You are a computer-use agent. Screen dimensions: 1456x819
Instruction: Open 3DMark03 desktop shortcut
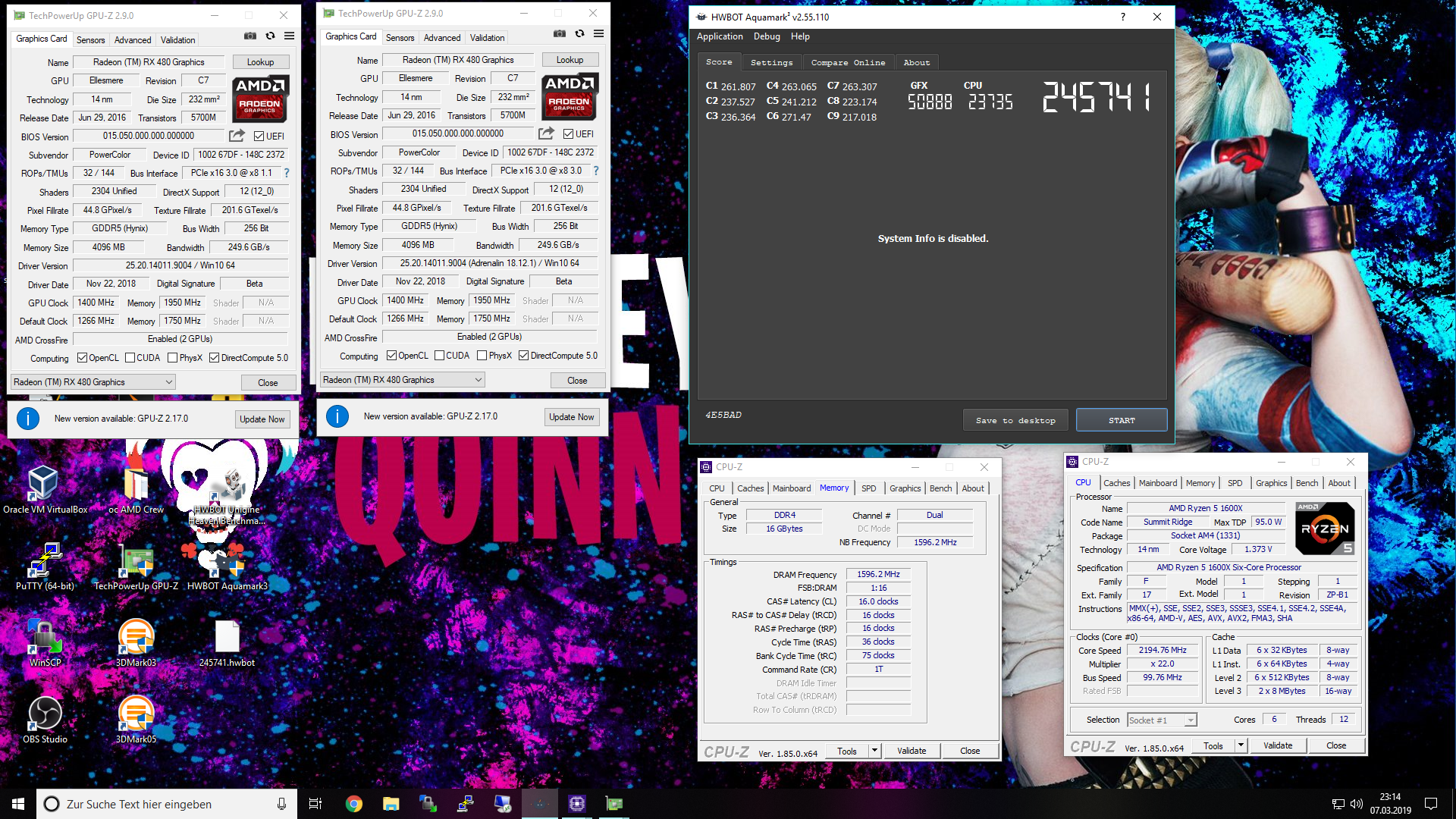coord(136,642)
